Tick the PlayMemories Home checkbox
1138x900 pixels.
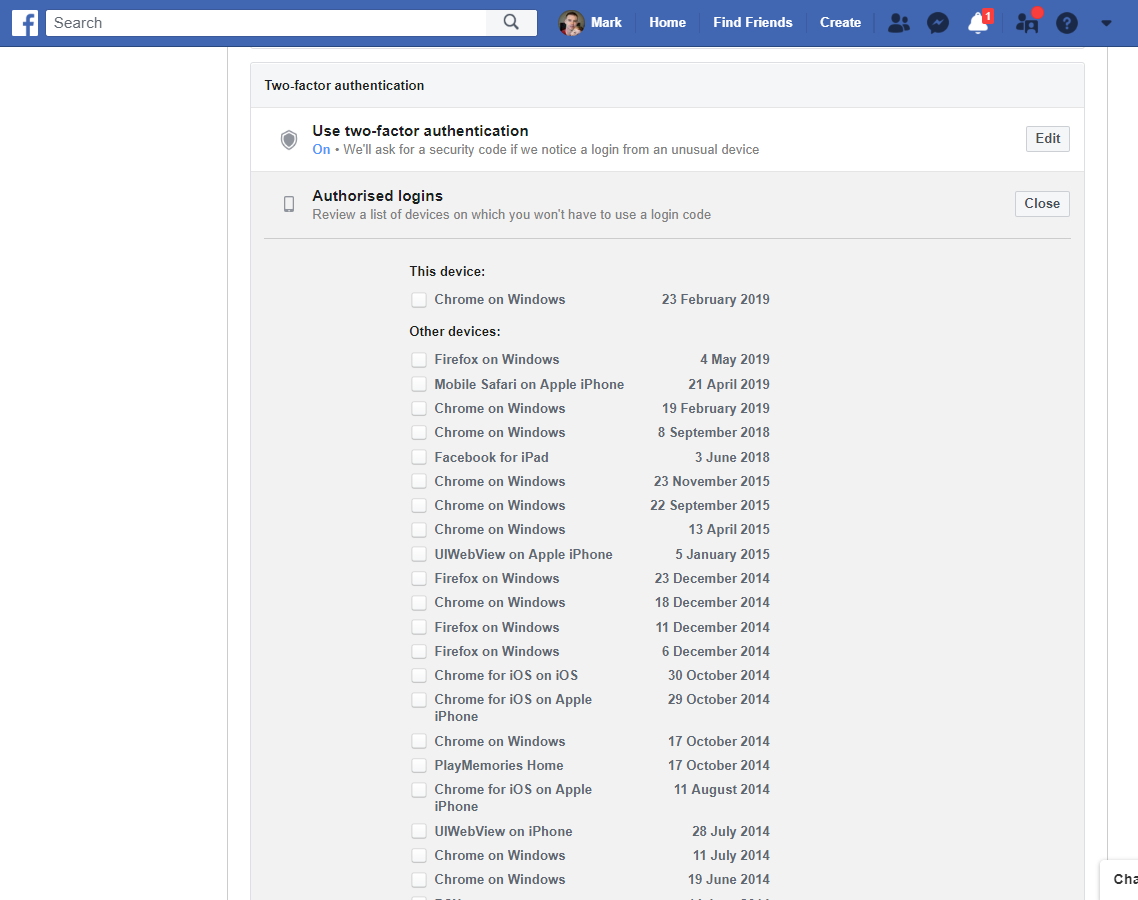point(419,765)
